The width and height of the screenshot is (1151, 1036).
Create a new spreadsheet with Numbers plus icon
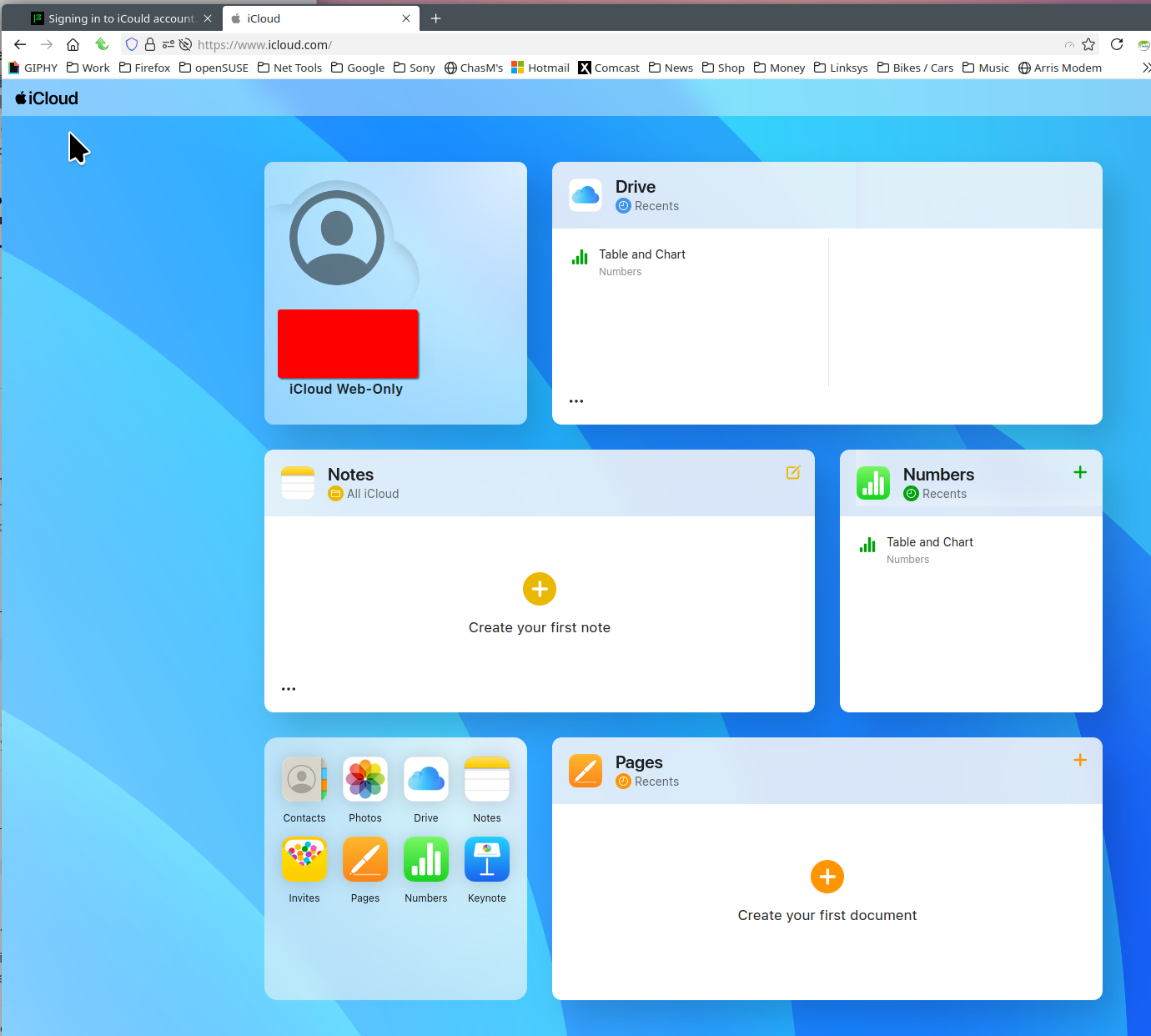(x=1080, y=472)
